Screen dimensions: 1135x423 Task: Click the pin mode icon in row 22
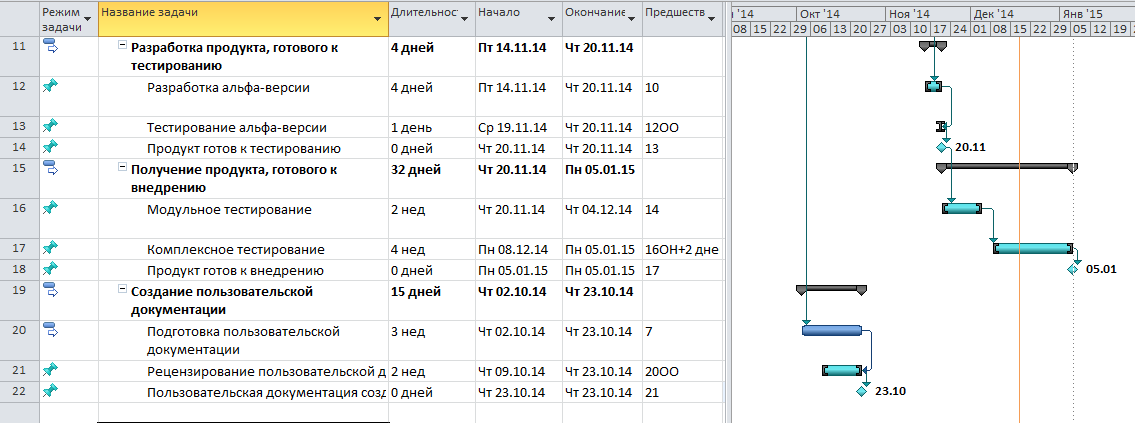(x=50, y=390)
